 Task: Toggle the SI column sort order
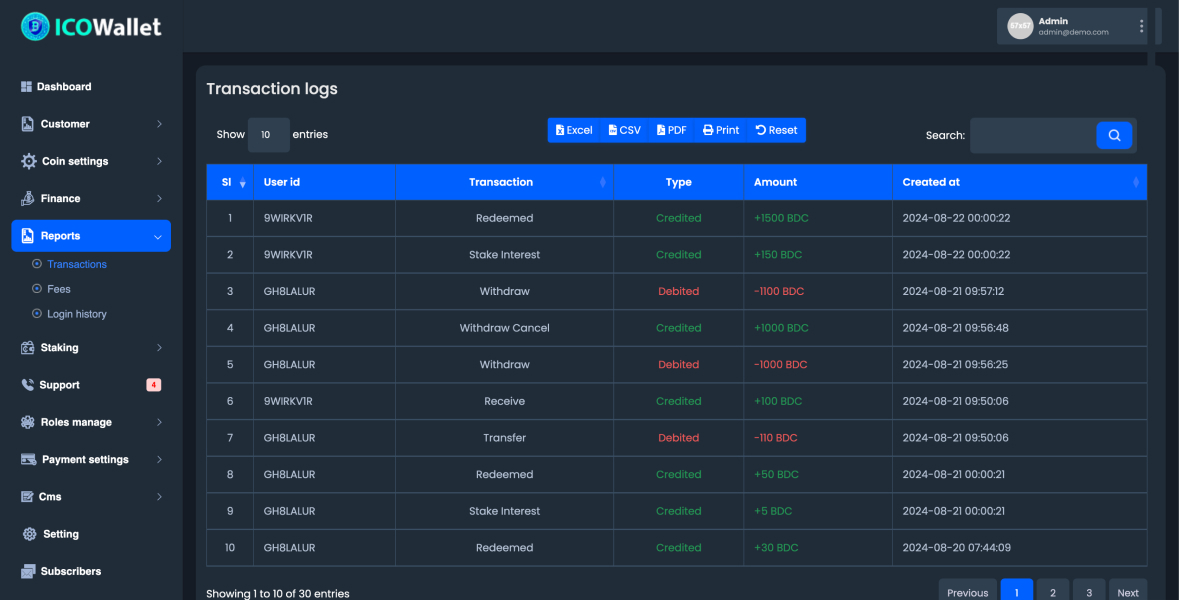(x=240, y=182)
